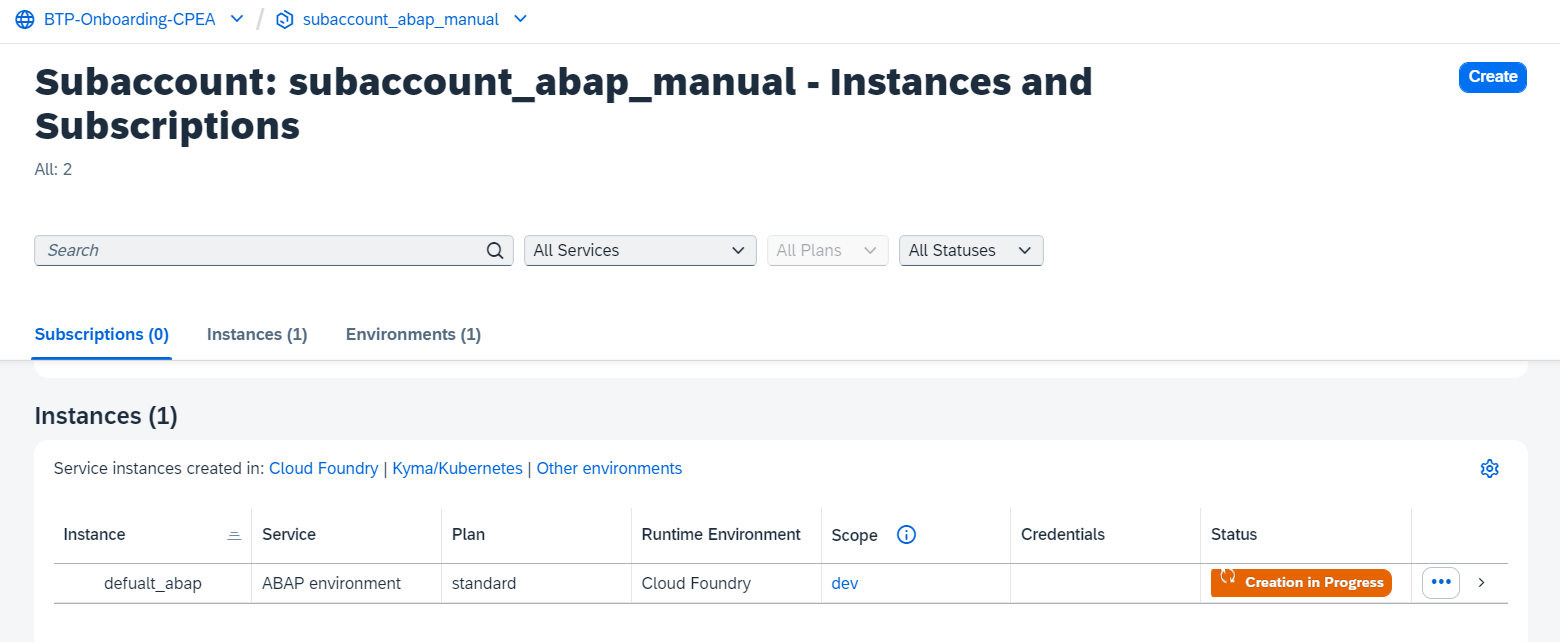
Task: Click the subaccount hexagon icon beside subaccount_abap_manual
Action: tap(283, 18)
